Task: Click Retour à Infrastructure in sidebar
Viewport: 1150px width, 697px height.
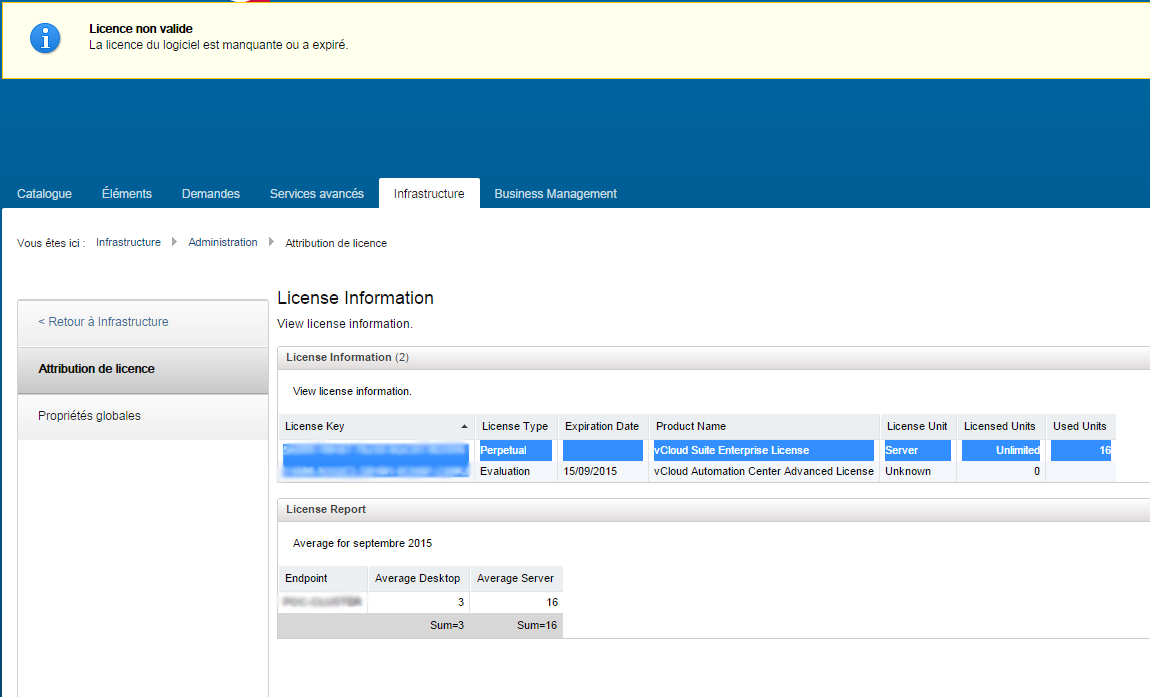Action: [103, 322]
